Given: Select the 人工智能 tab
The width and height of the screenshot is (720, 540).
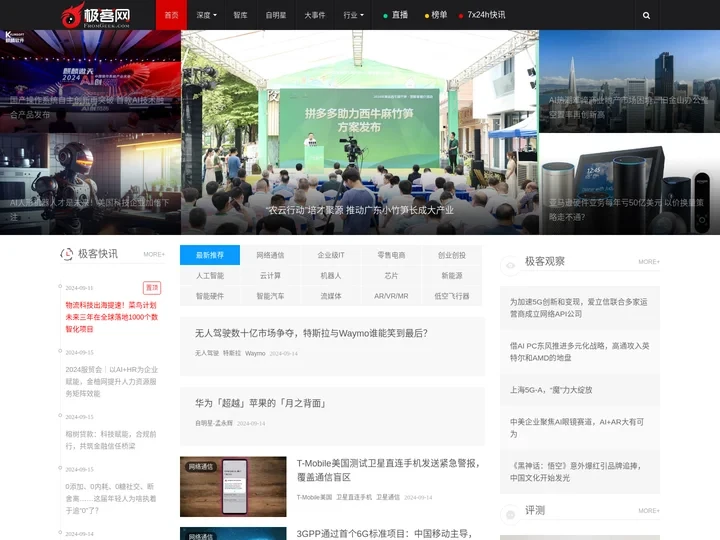Looking at the screenshot, I should point(210,276).
